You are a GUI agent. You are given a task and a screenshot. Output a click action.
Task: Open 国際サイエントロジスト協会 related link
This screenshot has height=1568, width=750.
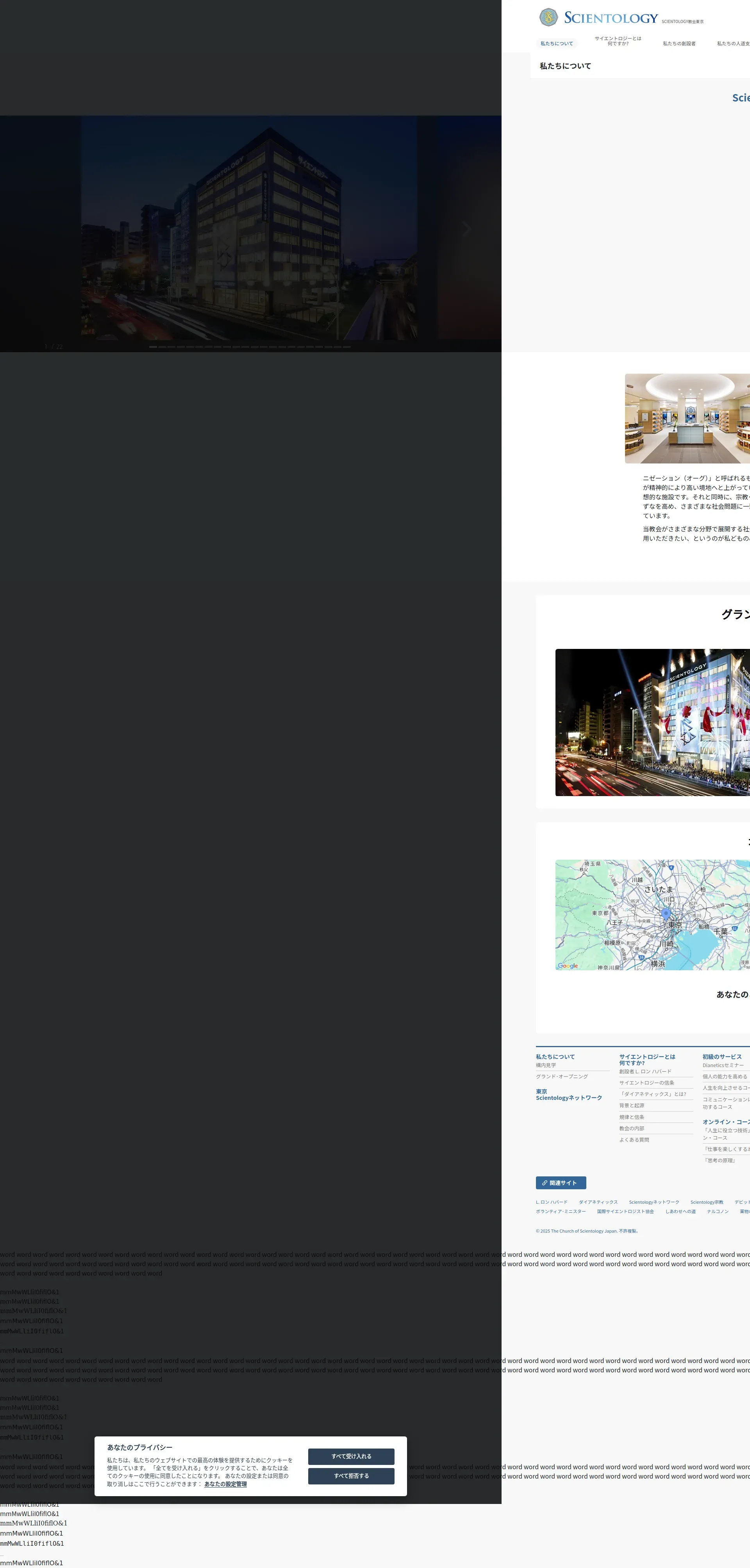625,1211
